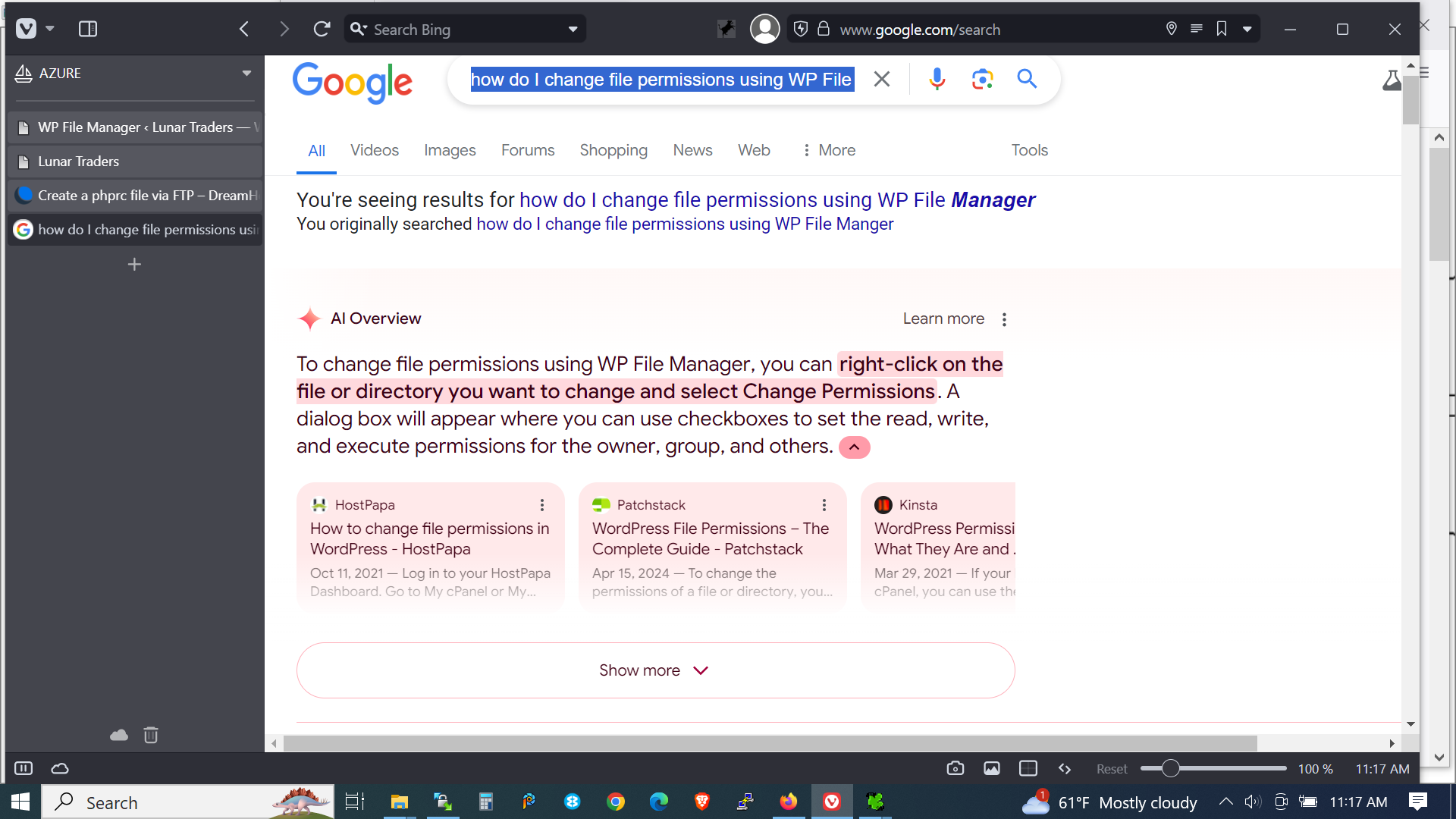1456x819 pixels.
Task: Open the notification center icon
Action: 1417,802
